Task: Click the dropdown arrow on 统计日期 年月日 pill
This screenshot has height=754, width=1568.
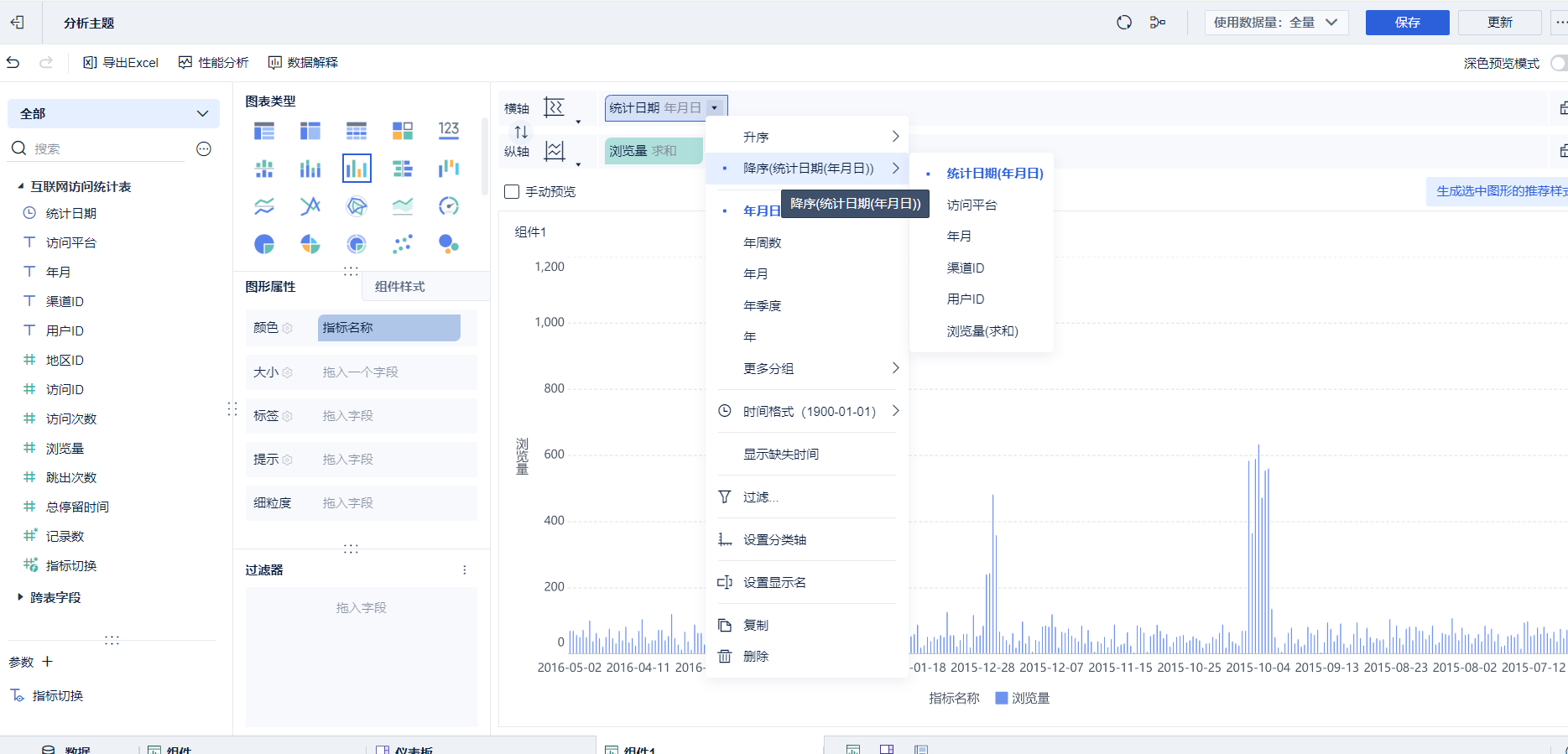Action: [715, 108]
